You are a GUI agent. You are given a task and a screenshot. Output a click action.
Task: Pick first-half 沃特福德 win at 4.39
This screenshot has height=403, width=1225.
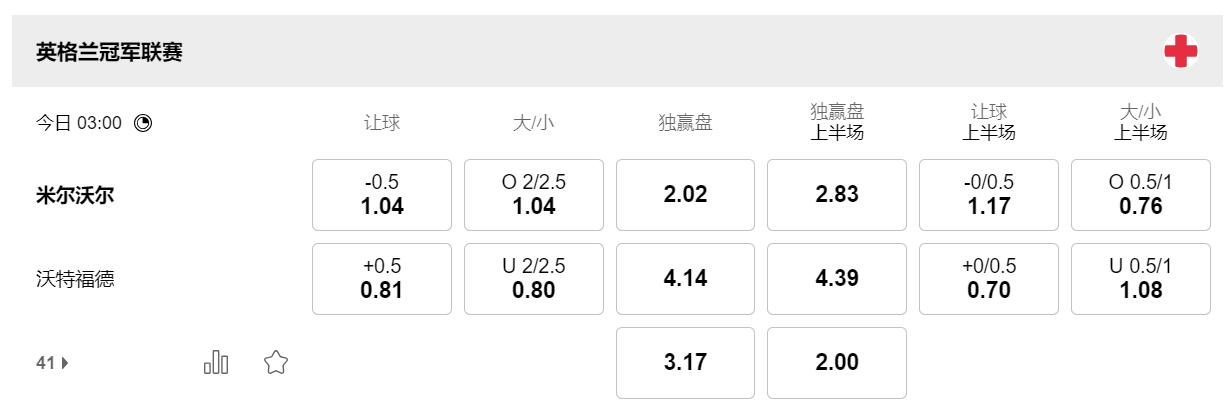(837, 279)
